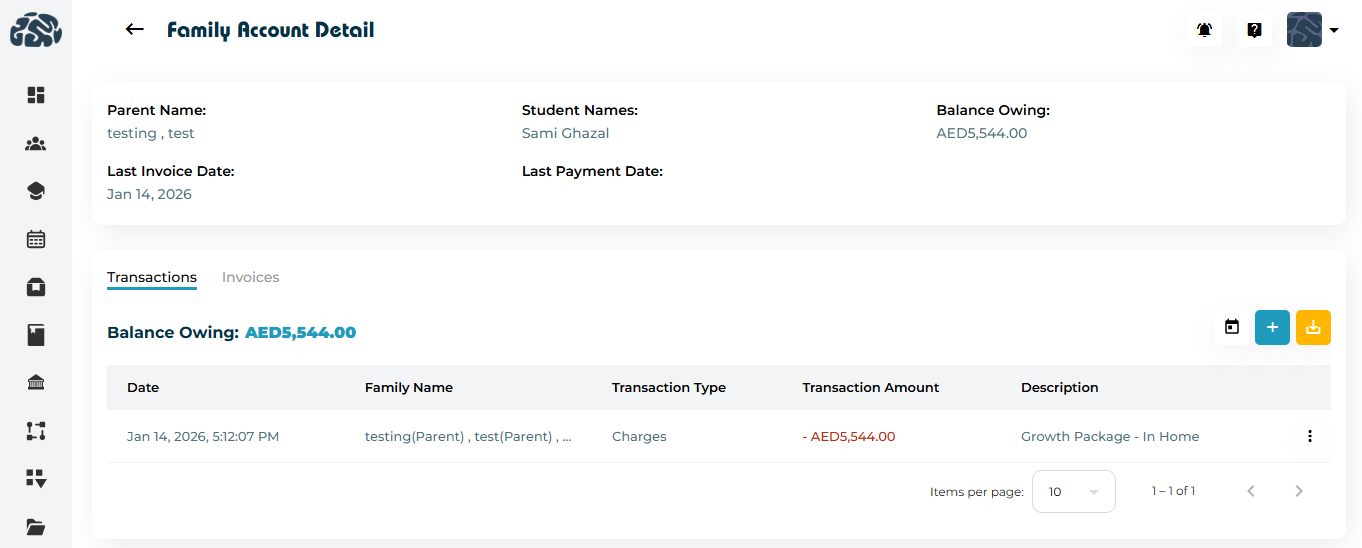Go to next page of transactions
Viewport: 1362px width, 548px height.
1299,491
